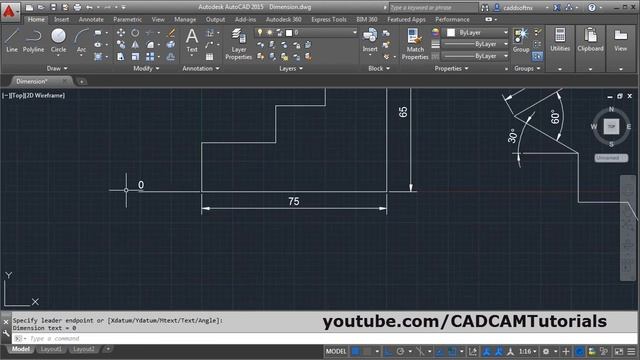
Task: Click the linear Dimension tool
Action: (210, 33)
